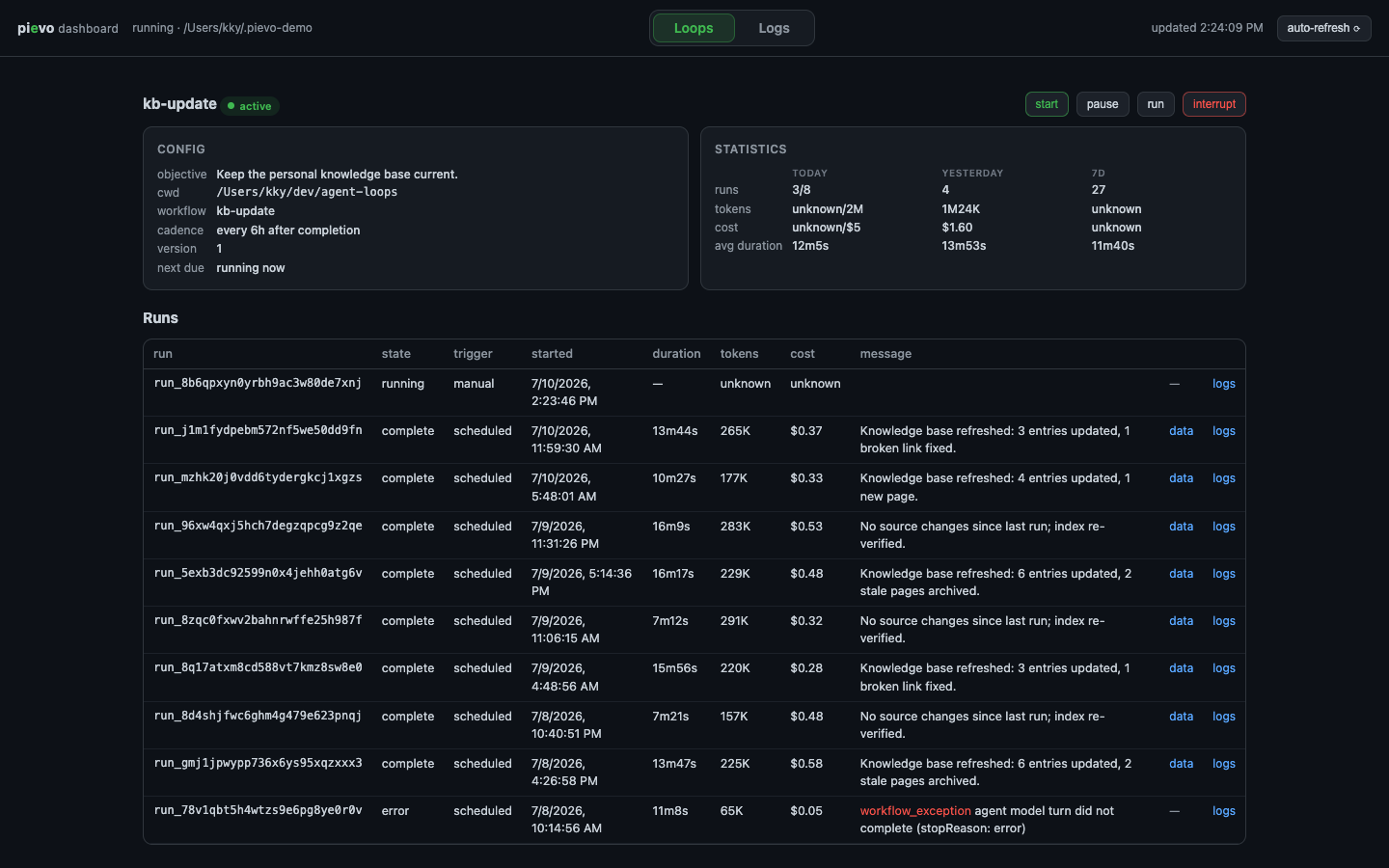Image resolution: width=1389 pixels, height=868 pixels.
Task: Click the active status badge
Action: [x=250, y=106]
